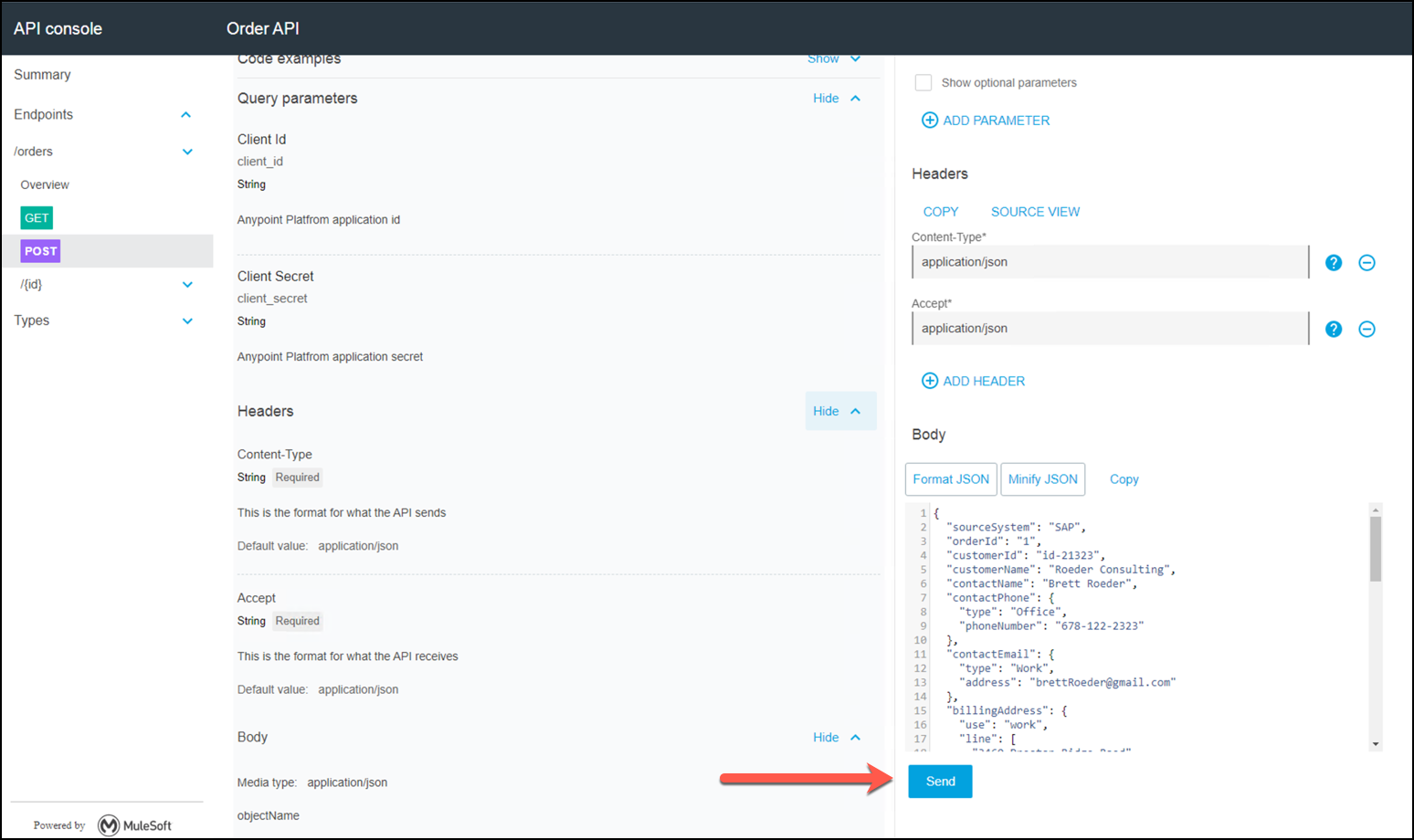The image size is (1414, 840).
Task: Click the Required badge under Accept
Action: pos(298,621)
